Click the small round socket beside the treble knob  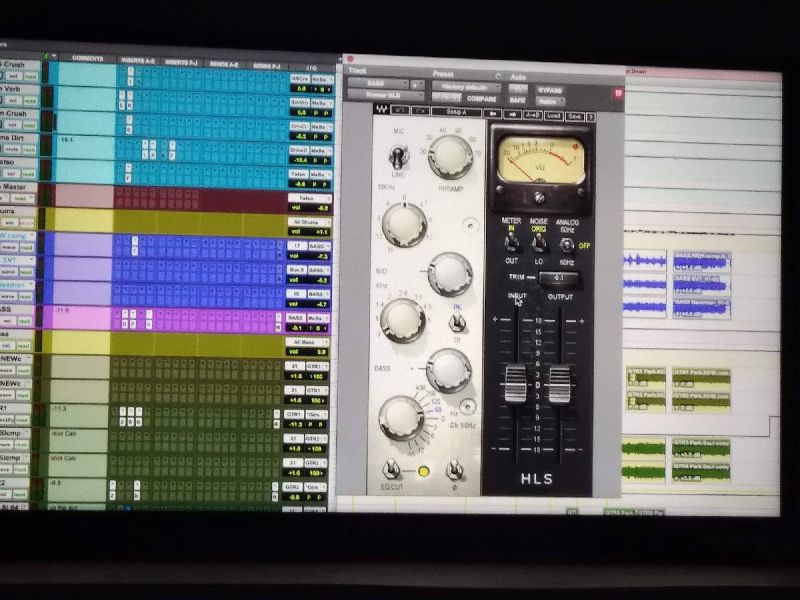(469, 225)
